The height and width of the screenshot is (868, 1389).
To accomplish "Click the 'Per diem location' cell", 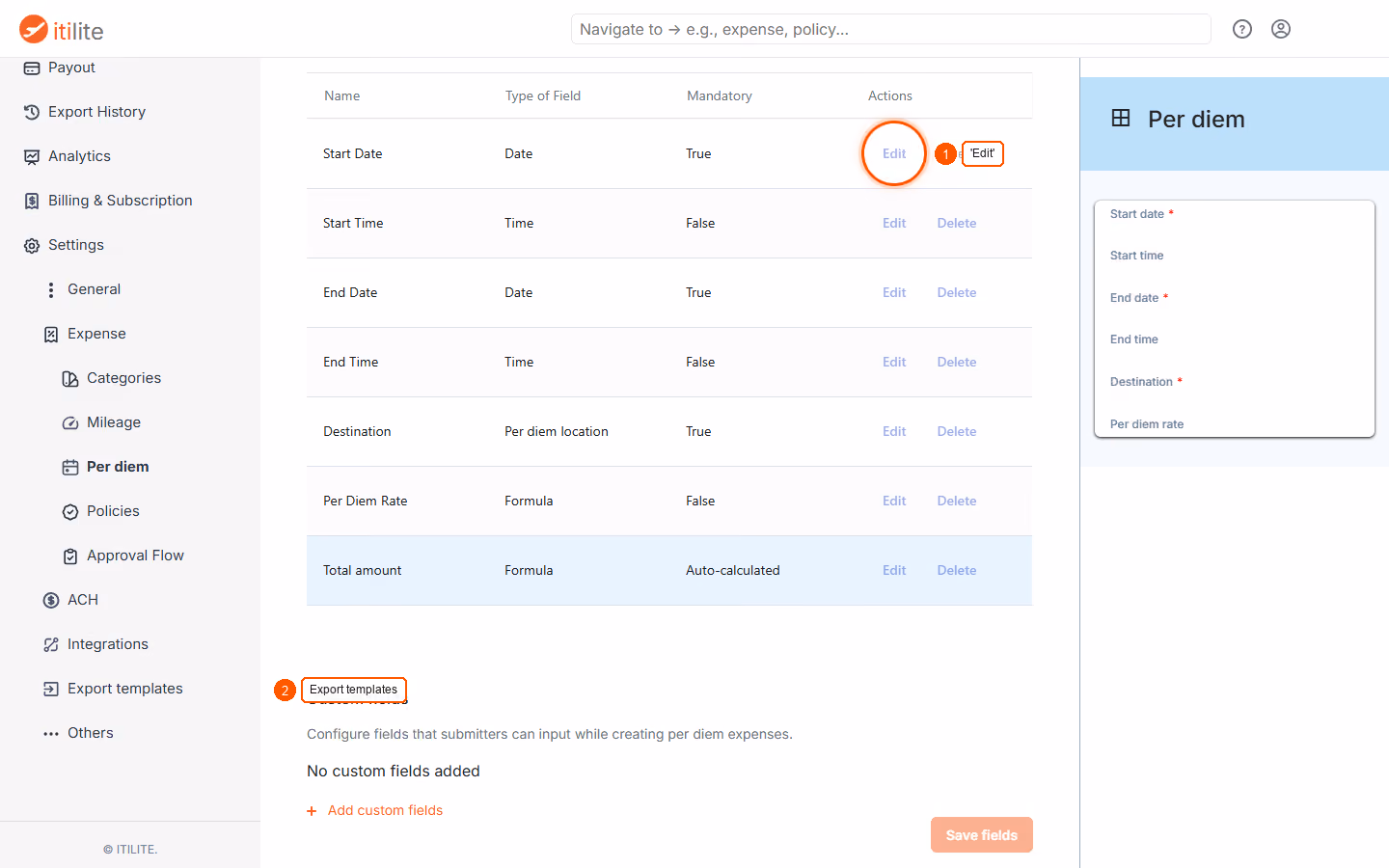I will click(557, 431).
